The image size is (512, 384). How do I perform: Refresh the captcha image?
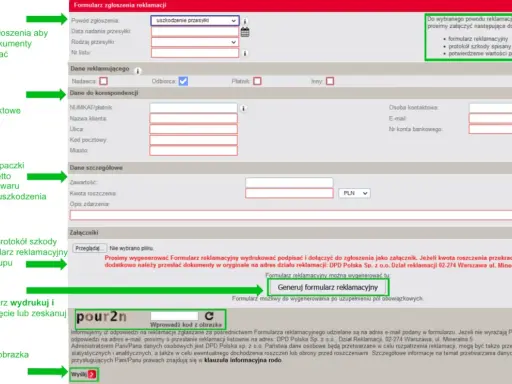pyautogui.click(x=209, y=316)
